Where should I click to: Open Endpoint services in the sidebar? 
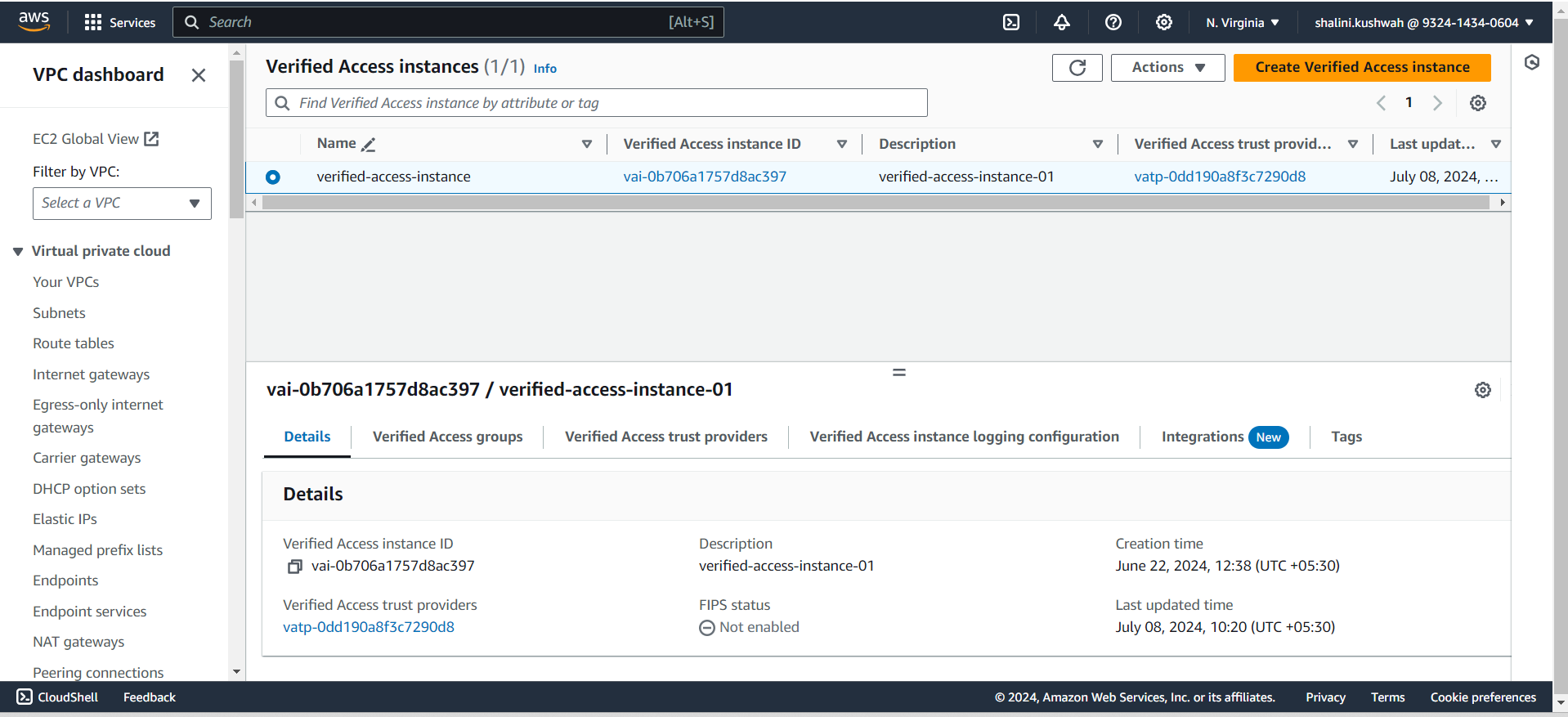[90, 612]
